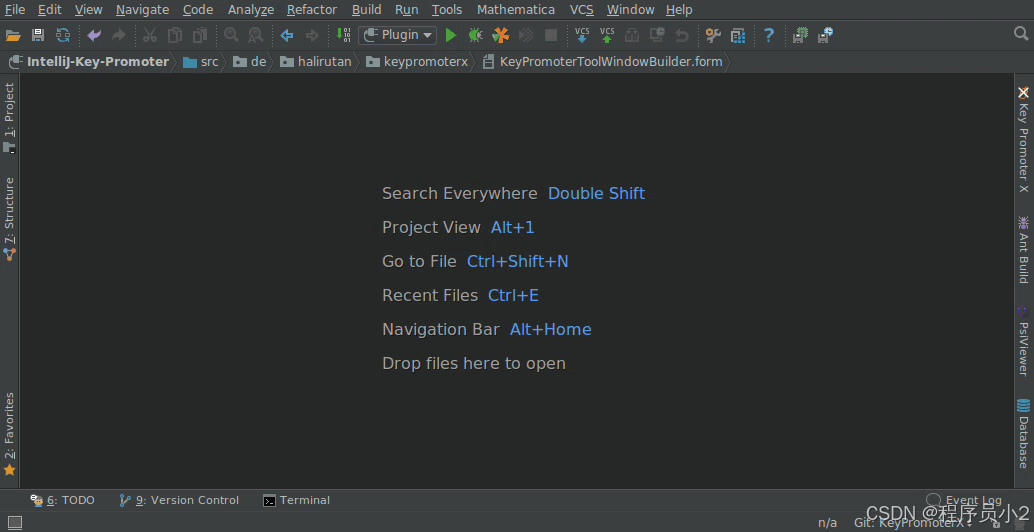The width and height of the screenshot is (1034, 532).
Task: Click the greyed-out Stop square icon
Action: (551, 35)
